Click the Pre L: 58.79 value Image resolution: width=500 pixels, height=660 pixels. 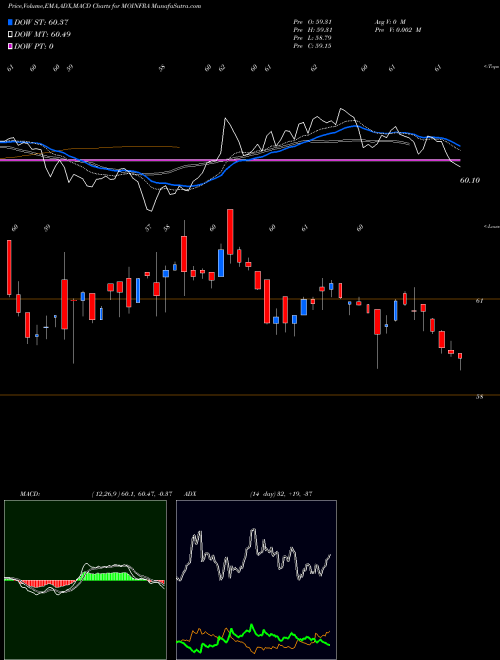point(312,38)
